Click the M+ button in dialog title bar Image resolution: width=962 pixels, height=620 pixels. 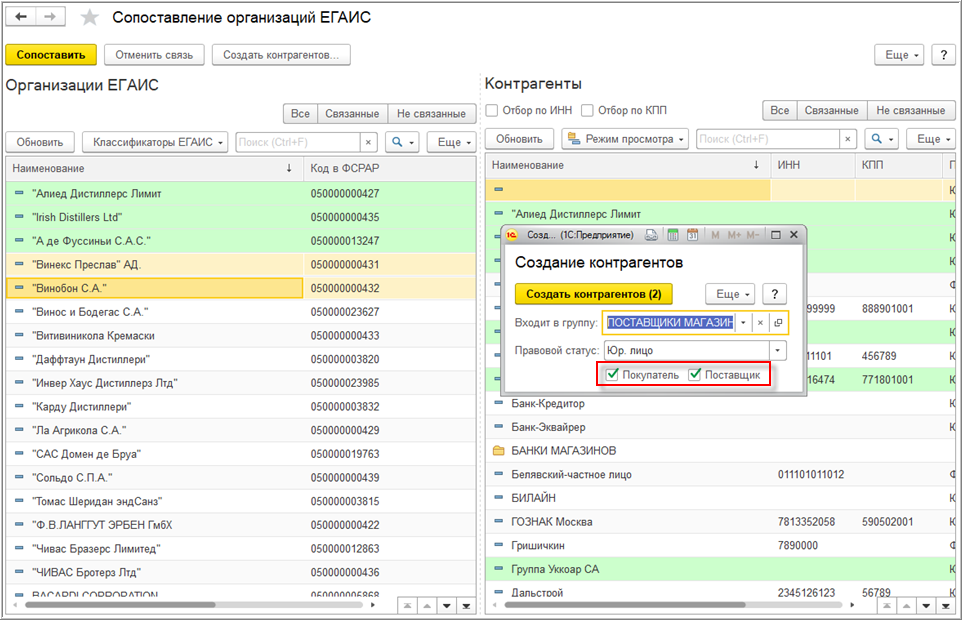click(x=734, y=235)
